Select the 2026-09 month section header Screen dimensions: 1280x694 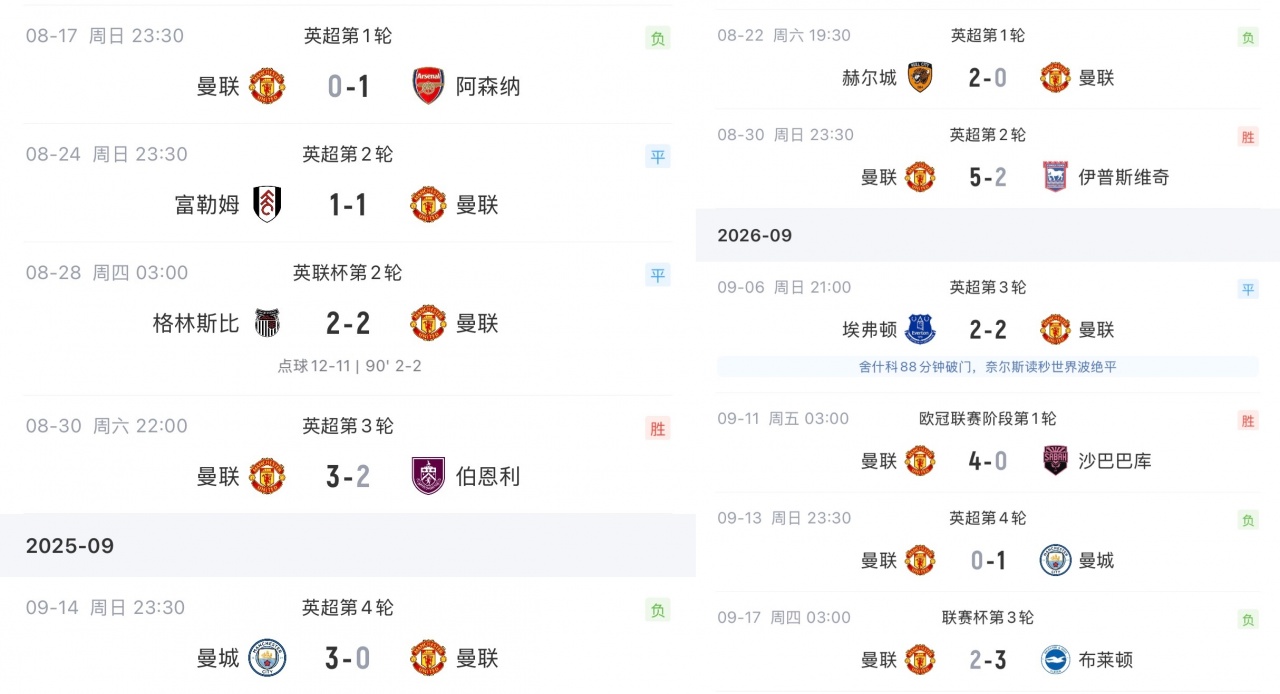988,235
